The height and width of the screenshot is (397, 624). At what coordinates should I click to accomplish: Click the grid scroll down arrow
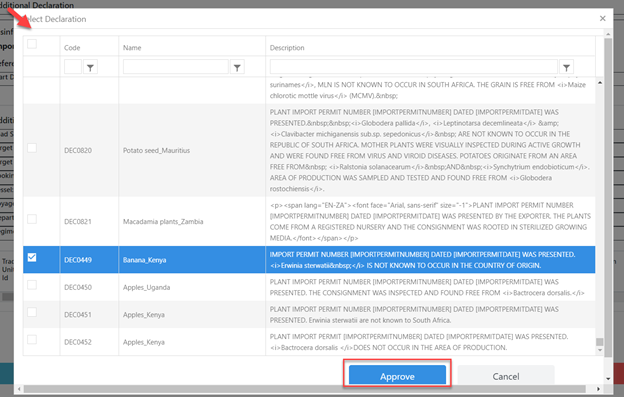(x=600, y=350)
